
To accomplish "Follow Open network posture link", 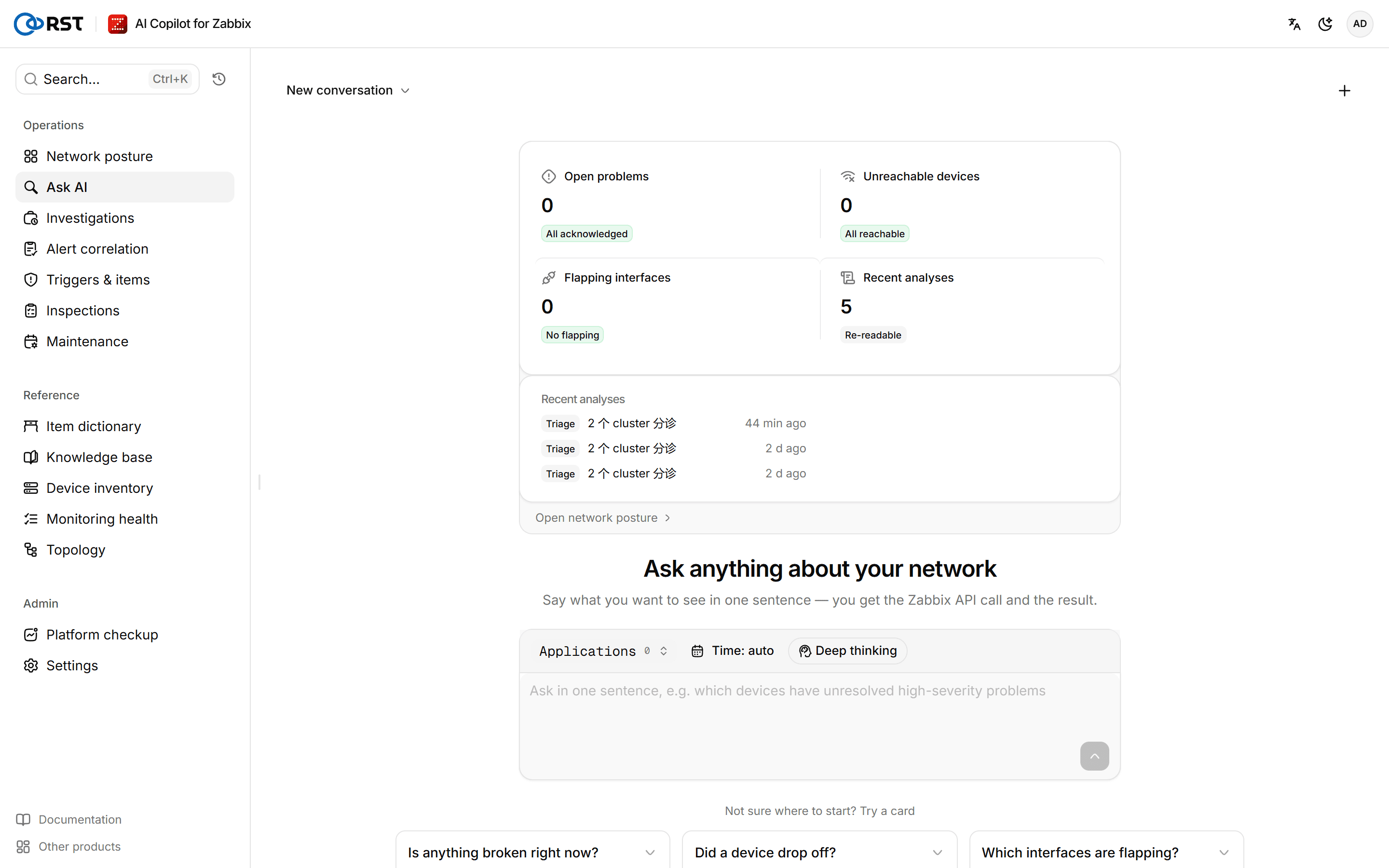I will tap(603, 518).
